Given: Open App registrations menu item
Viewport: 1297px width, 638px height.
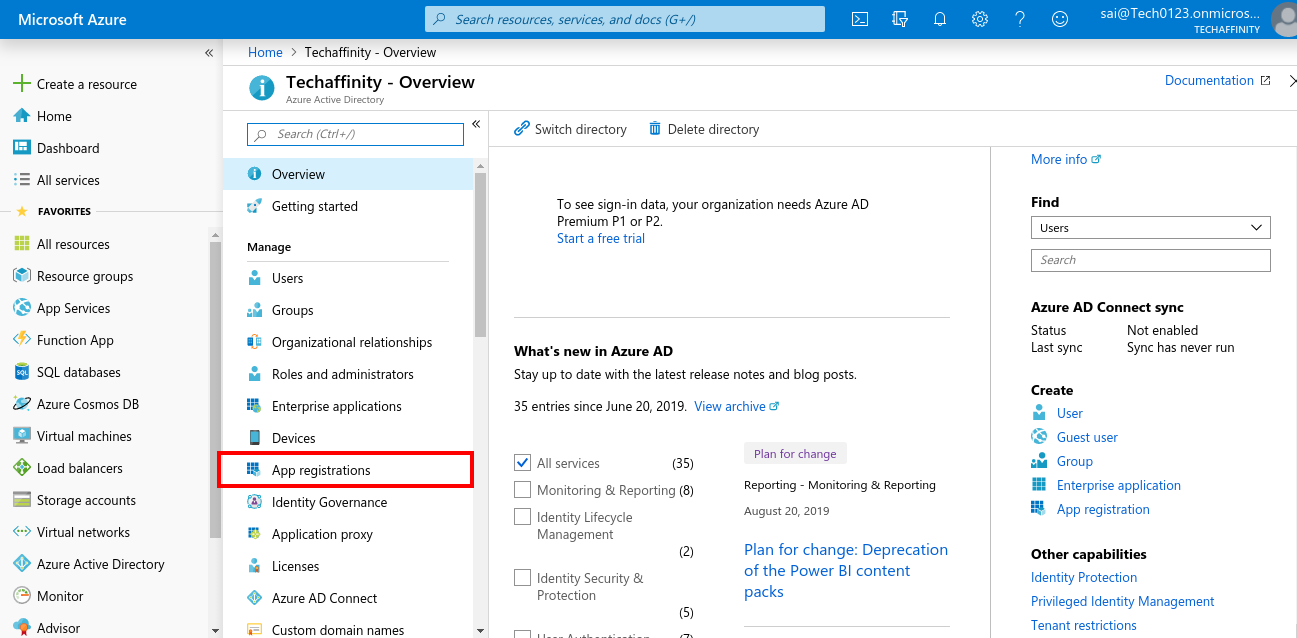Looking at the screenshot, I should coord(321,470).
